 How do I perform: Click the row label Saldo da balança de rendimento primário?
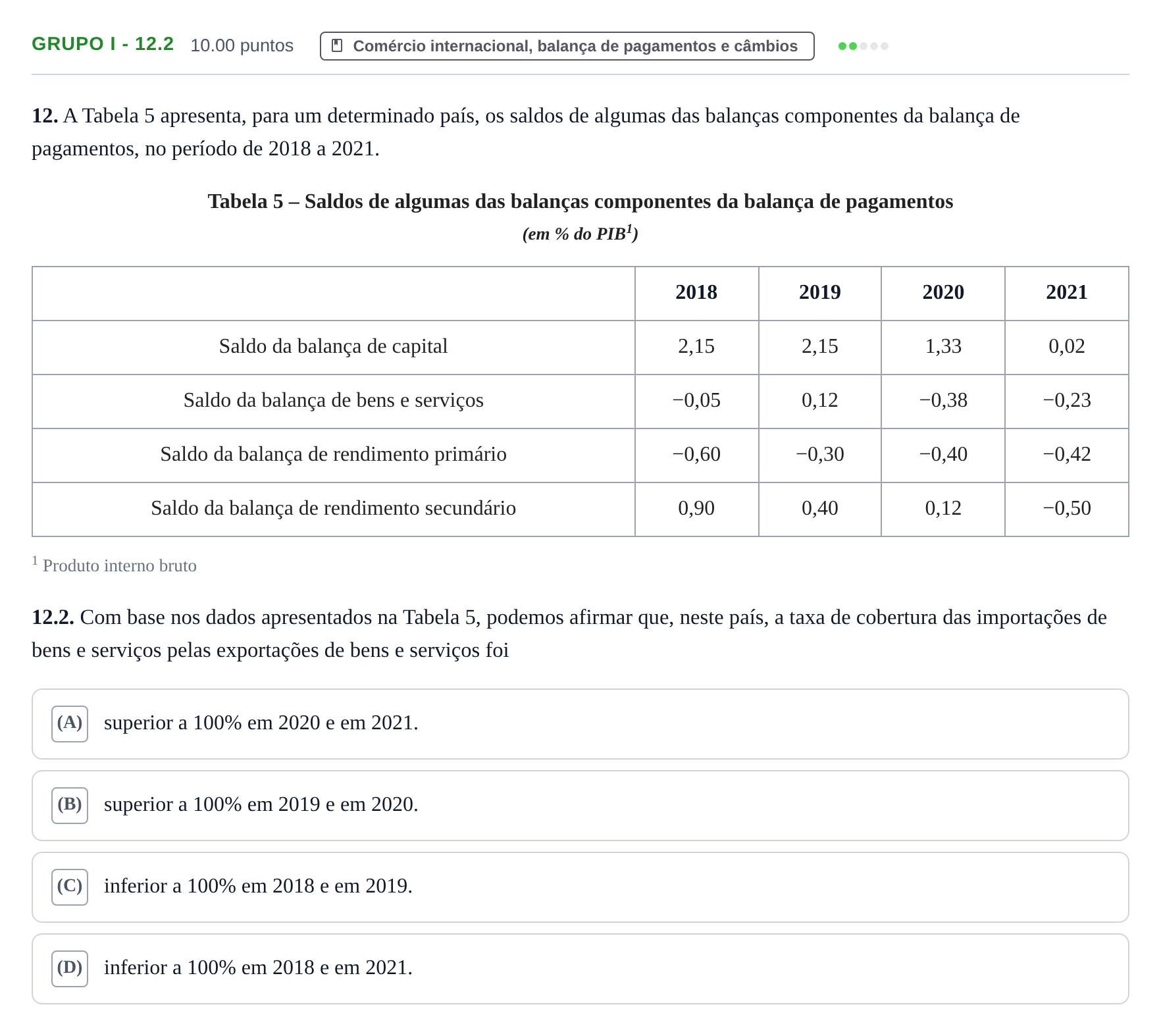point(333,454)
